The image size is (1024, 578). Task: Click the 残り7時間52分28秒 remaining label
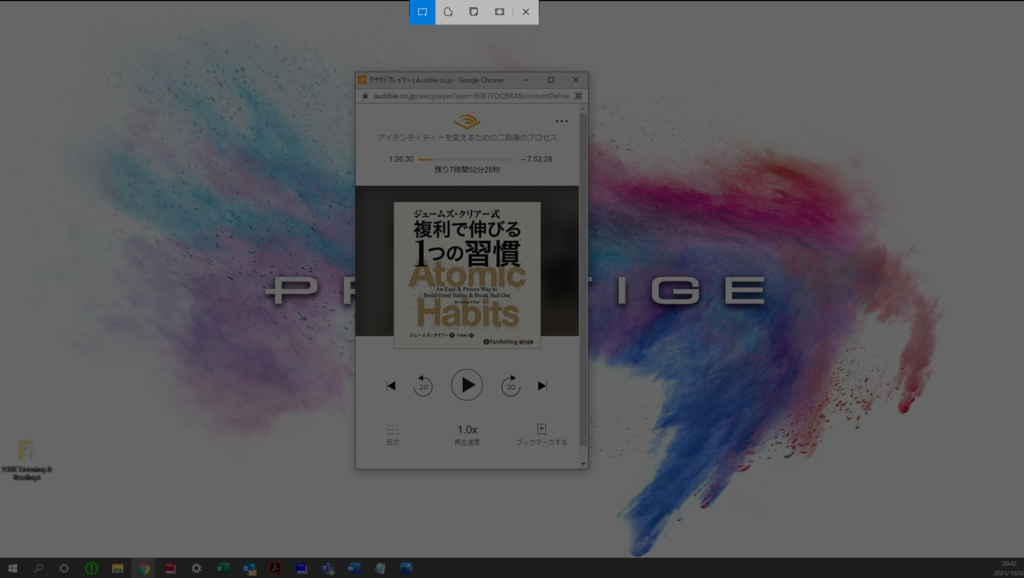click(467, 170)
